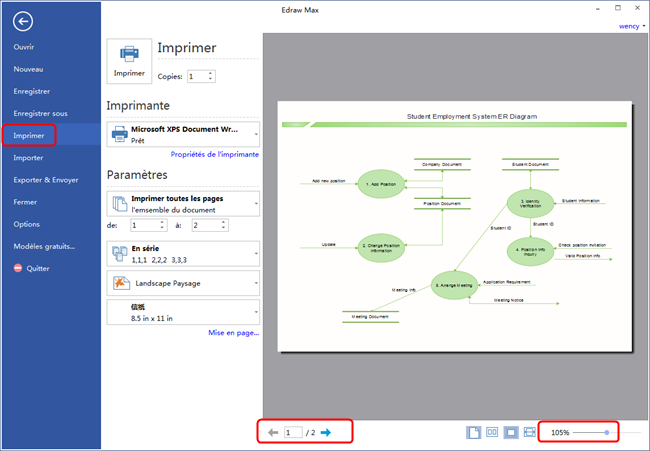Click the Copies number field
The height and width of the screenshot is (451, 650).
click(201, 76)
